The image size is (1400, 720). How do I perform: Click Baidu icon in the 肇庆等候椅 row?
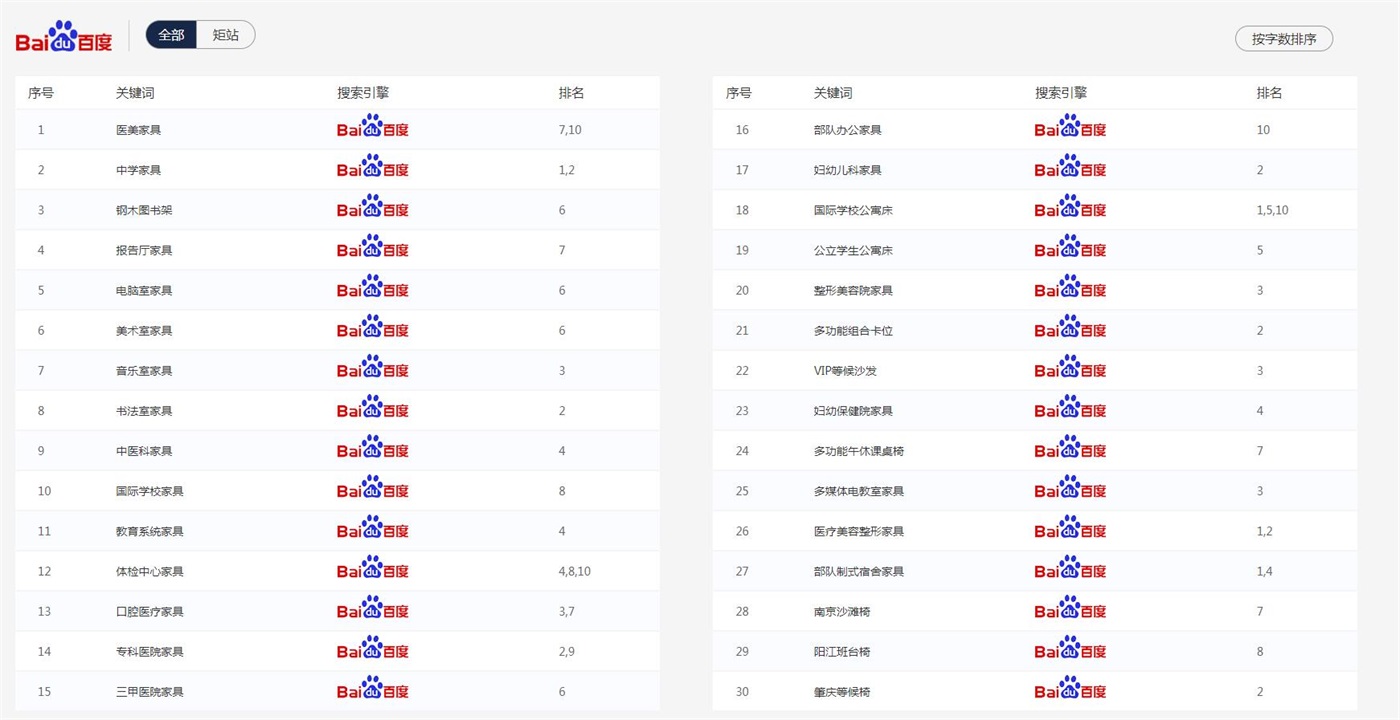(1070, 691)
